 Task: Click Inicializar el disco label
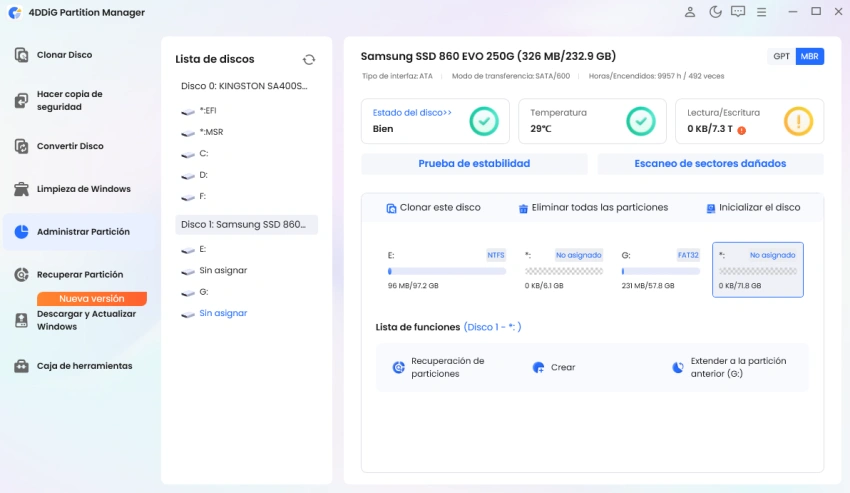(x=759, y=208)
